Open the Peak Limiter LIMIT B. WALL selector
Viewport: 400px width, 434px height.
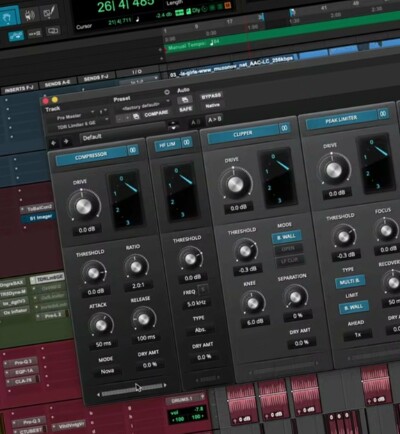[x=354, y=307]
